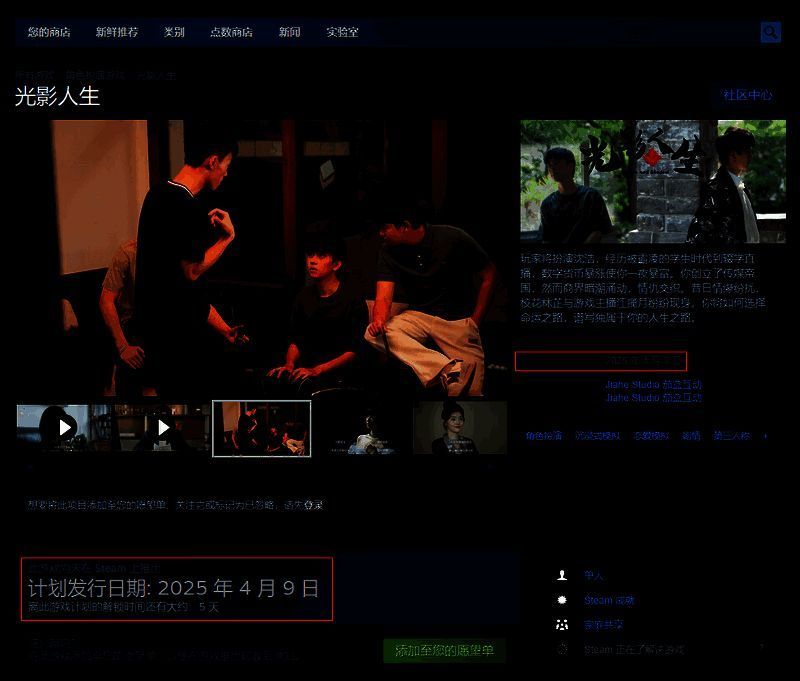
Task: Click the family sharing (家庭共享) icon
Action: pos(562,625)
